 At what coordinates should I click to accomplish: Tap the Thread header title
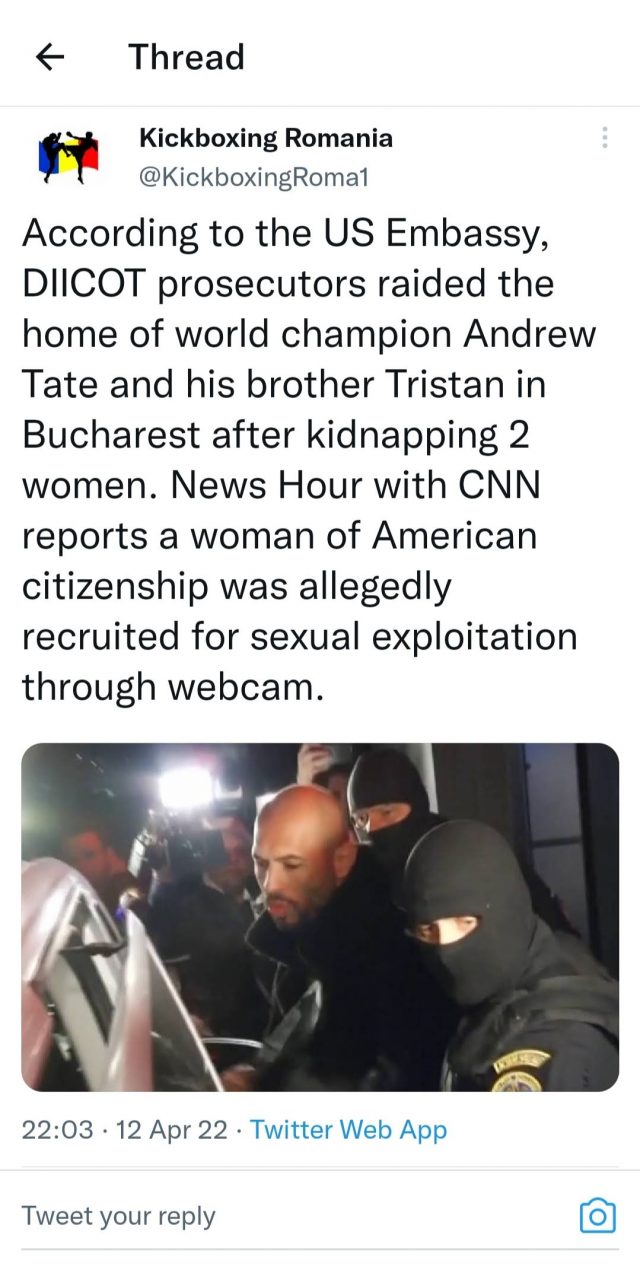[x=186, y=57]
